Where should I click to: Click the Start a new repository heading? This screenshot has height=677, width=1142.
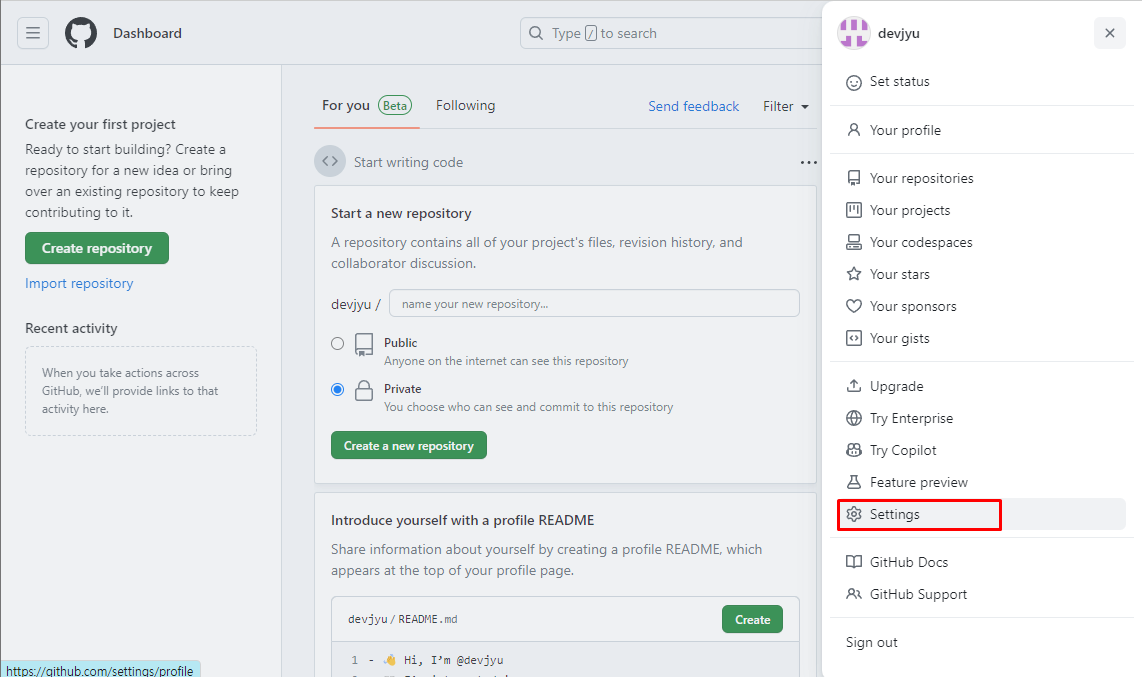point(401,213)
